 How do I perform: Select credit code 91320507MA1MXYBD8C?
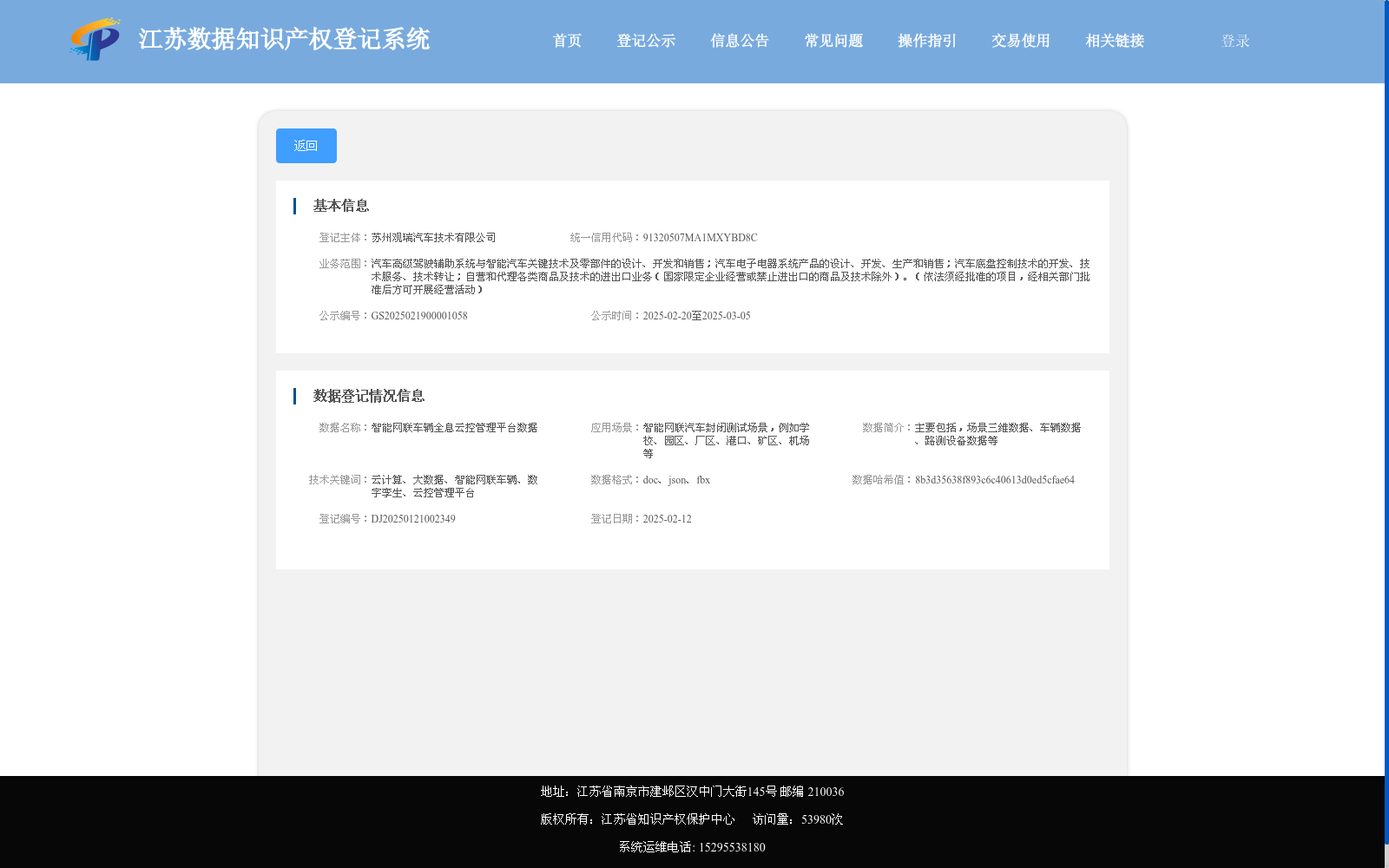[x=700, y=238]
